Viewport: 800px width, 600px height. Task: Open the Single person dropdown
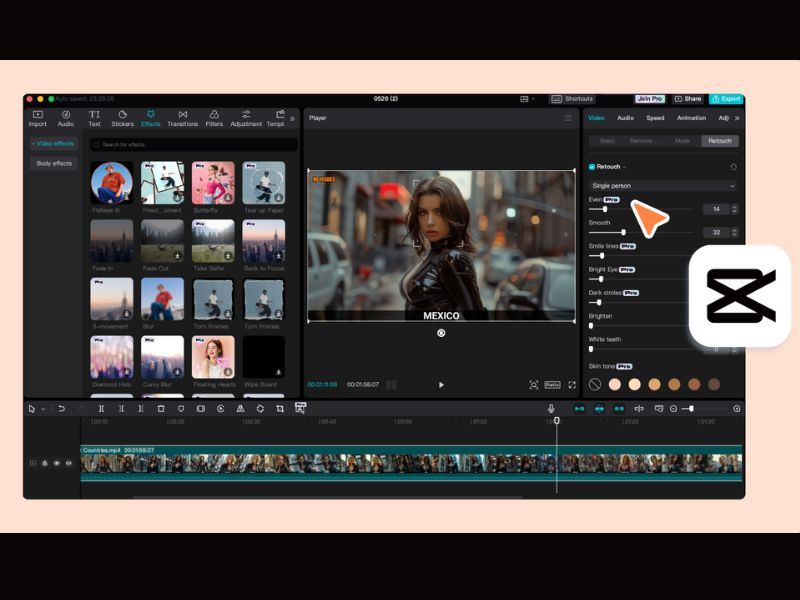pyautogui.click(x=663, y=186)
